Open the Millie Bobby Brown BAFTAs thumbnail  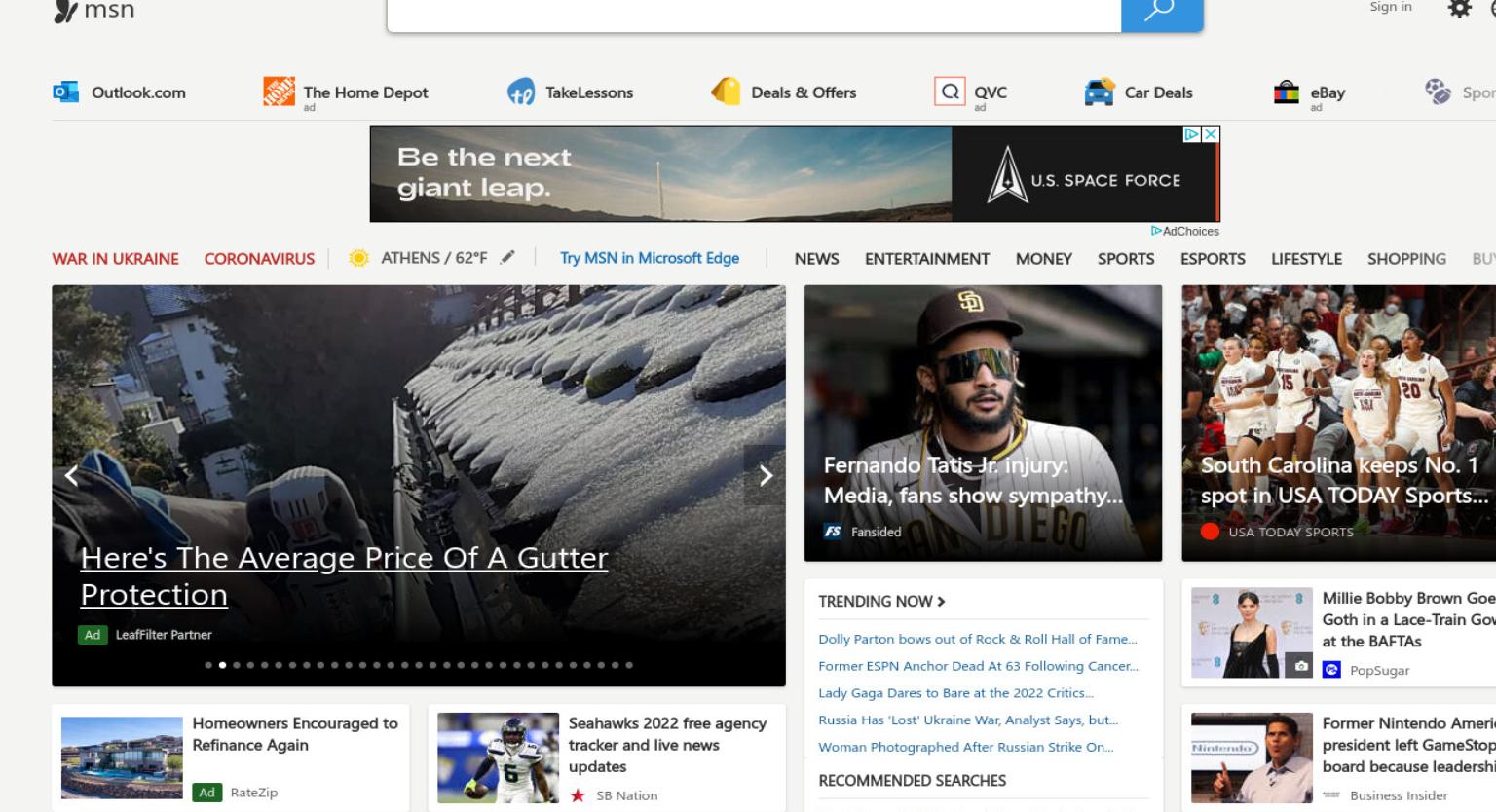[x=1252, y=633]
